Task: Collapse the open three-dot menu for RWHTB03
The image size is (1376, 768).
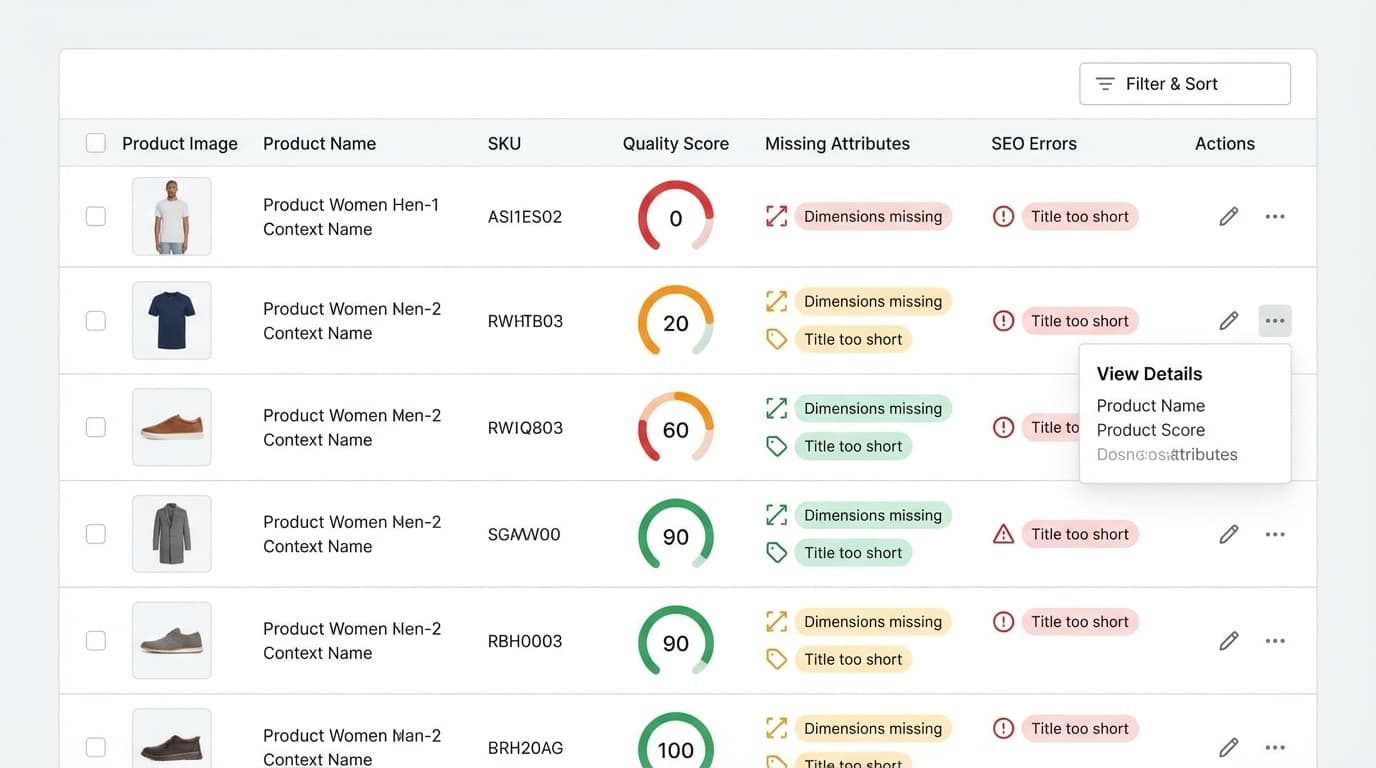Action: click(x=1275, y=321)
